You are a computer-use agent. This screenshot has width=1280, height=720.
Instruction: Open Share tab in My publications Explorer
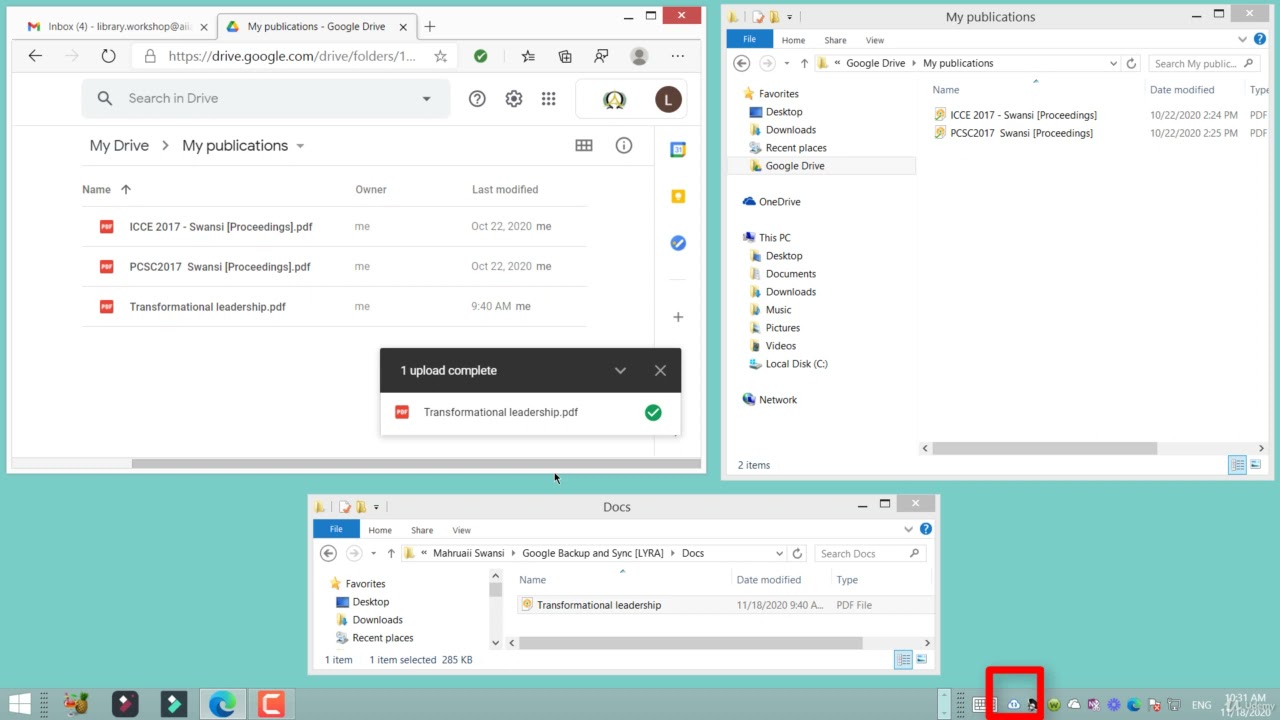(835, 40)
